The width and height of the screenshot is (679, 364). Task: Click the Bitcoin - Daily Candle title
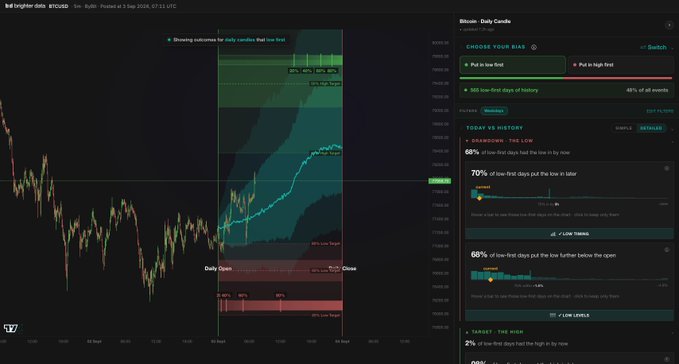(485, 21)
